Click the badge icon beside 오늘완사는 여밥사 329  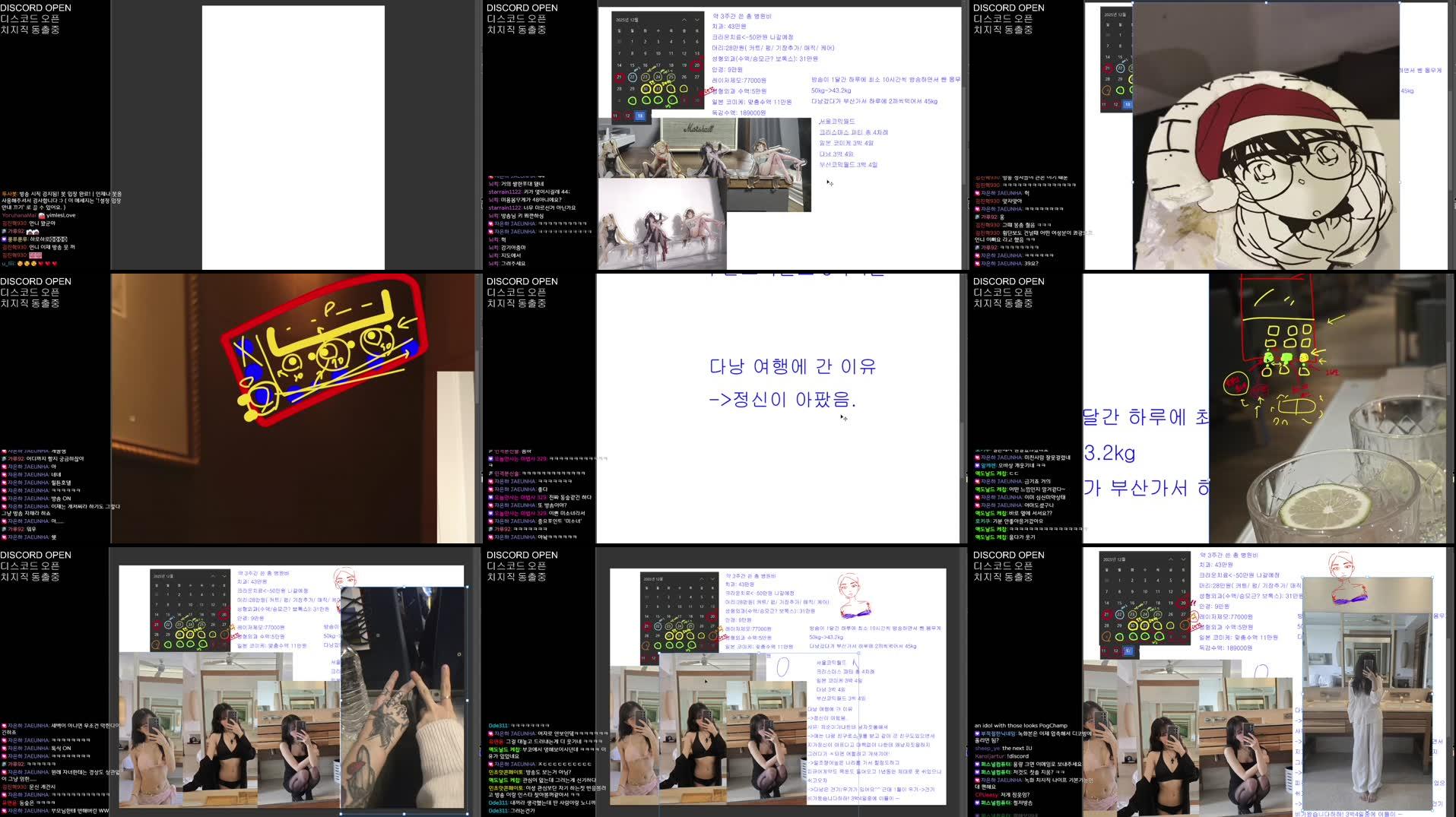(490, 459)
